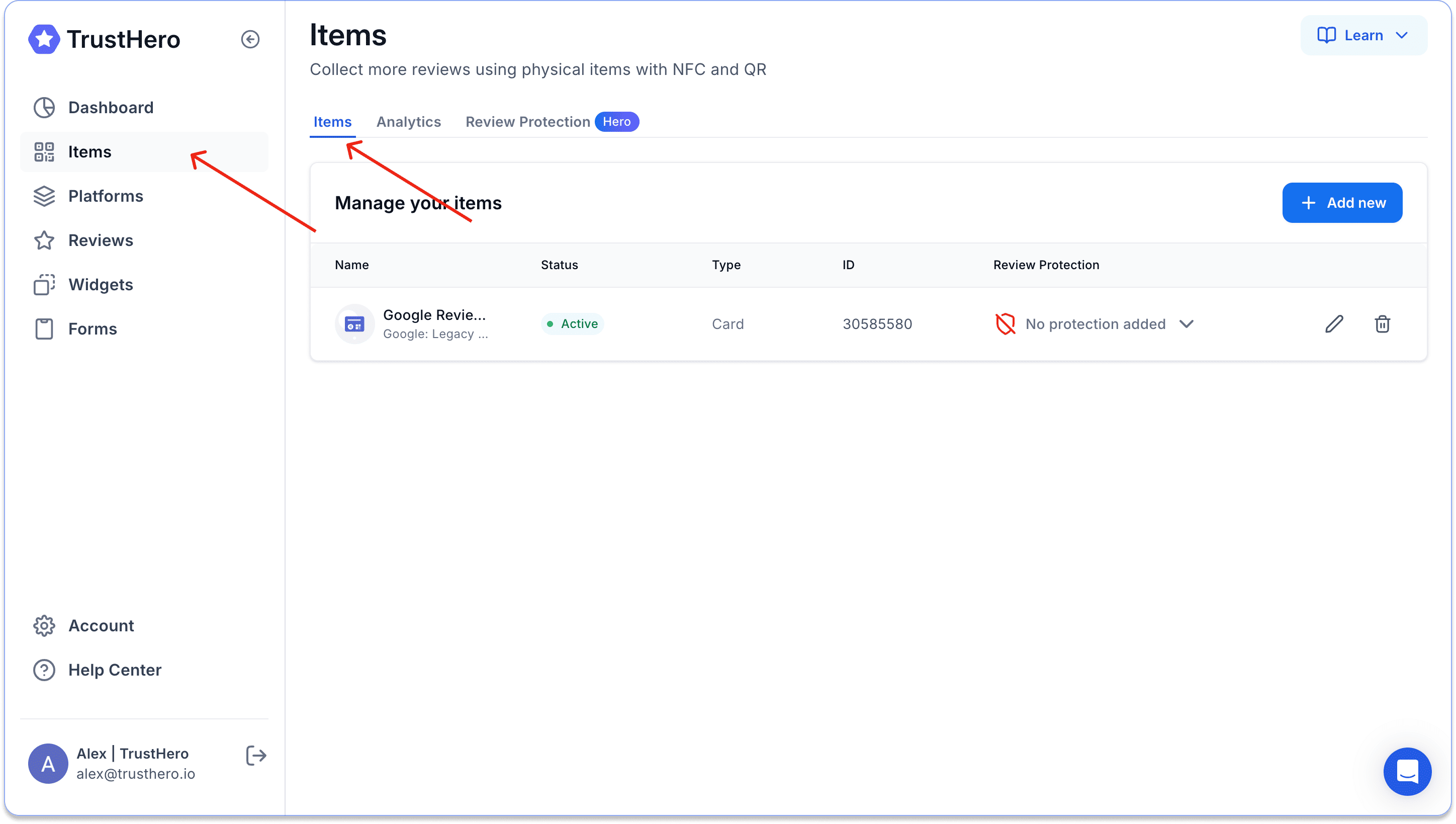Collapse the sidebar with the arrow icon
Screen dimensions: 1456x824
(250, 39)
